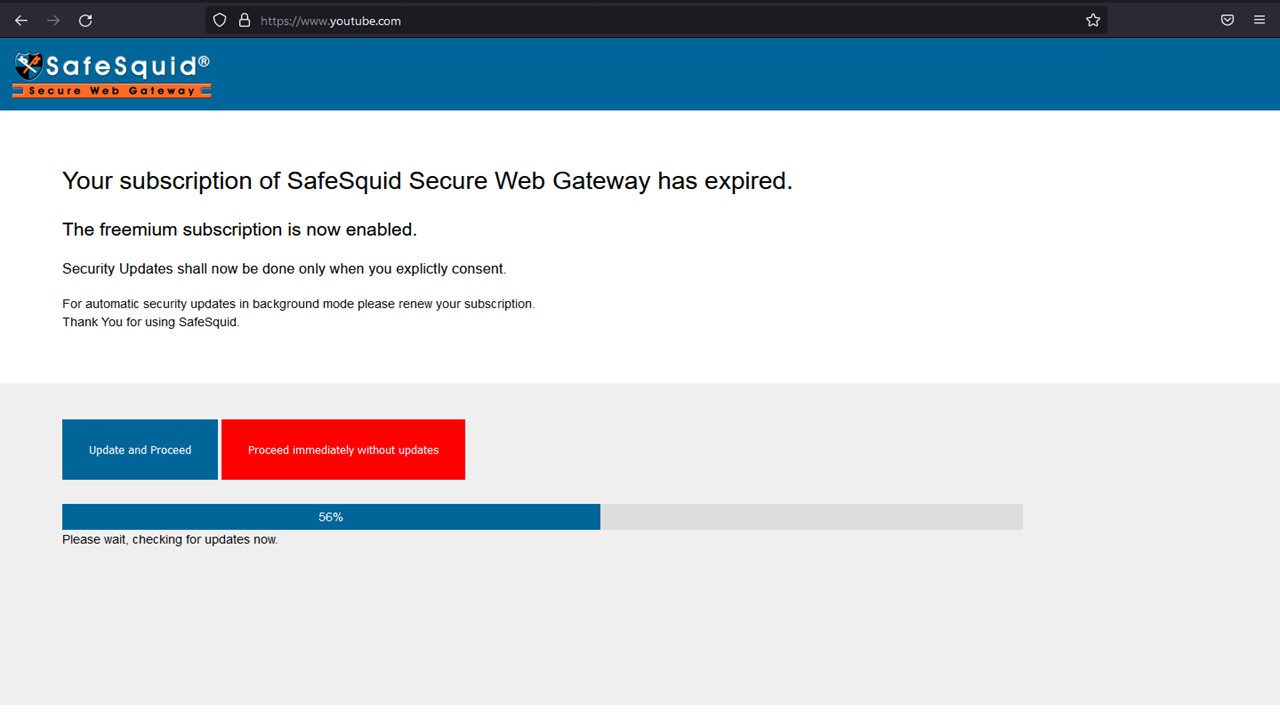The image size is (1280, 720).
Task: Open the browser hamburger menu
Action: (1259, 20)
